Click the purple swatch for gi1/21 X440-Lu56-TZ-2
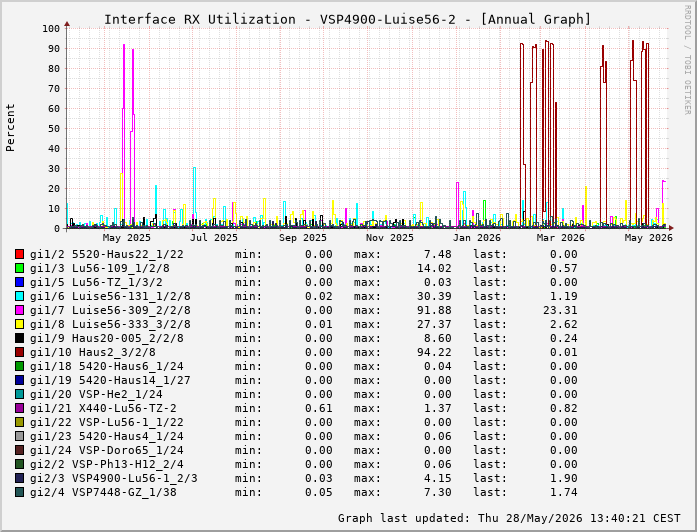The image size is (697, 532). (19, 408)
